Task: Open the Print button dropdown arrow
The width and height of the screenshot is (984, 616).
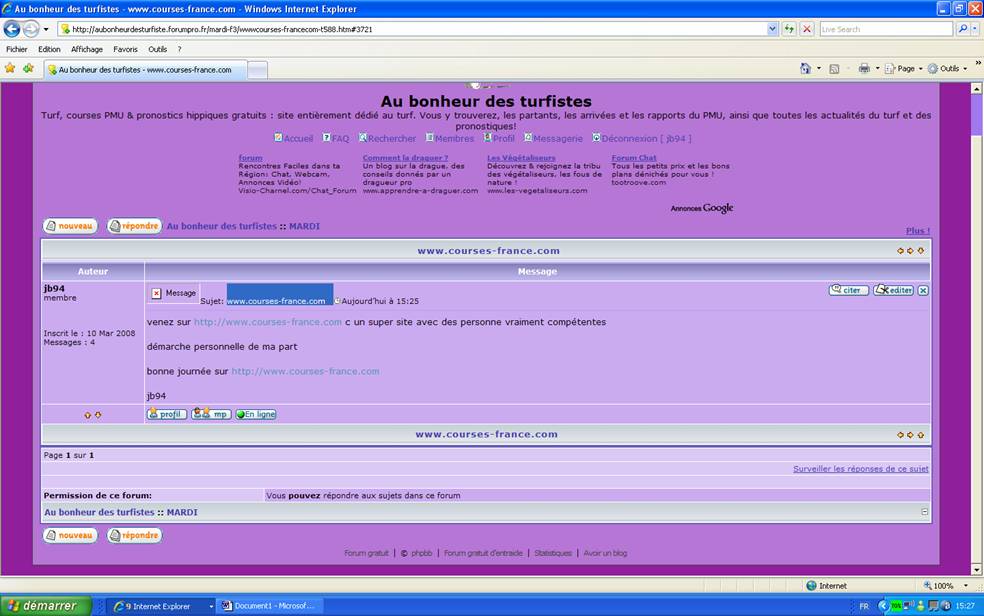Action: [x=877, y=68]
